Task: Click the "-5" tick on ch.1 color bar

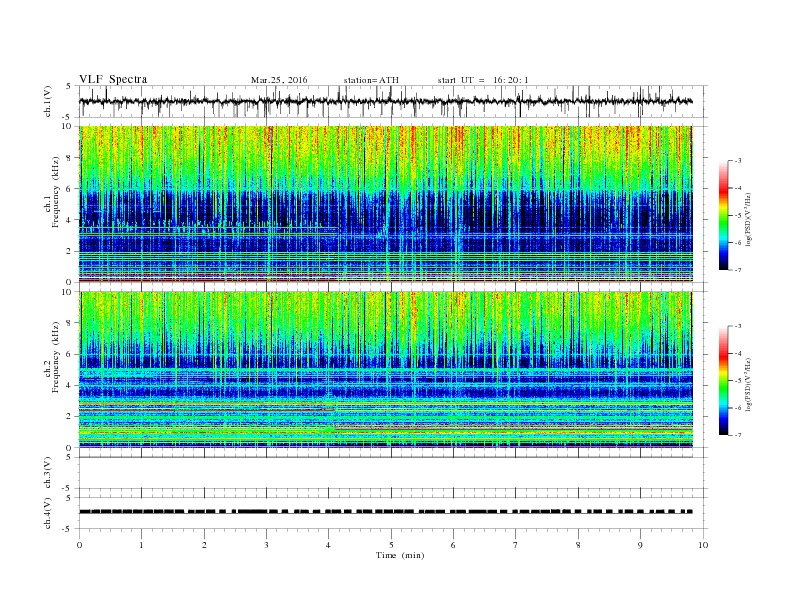Action: pos(738,216)
